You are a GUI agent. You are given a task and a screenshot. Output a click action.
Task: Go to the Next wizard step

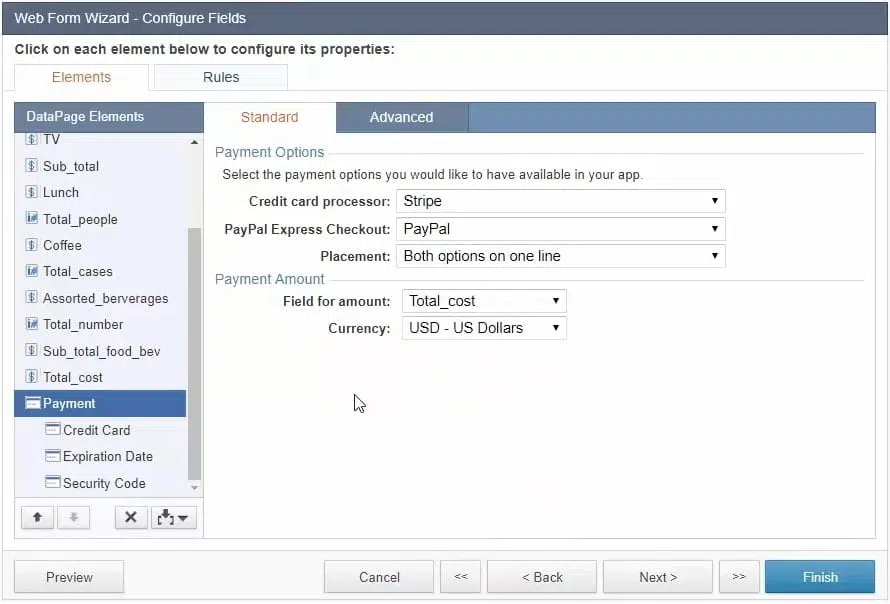658,577
